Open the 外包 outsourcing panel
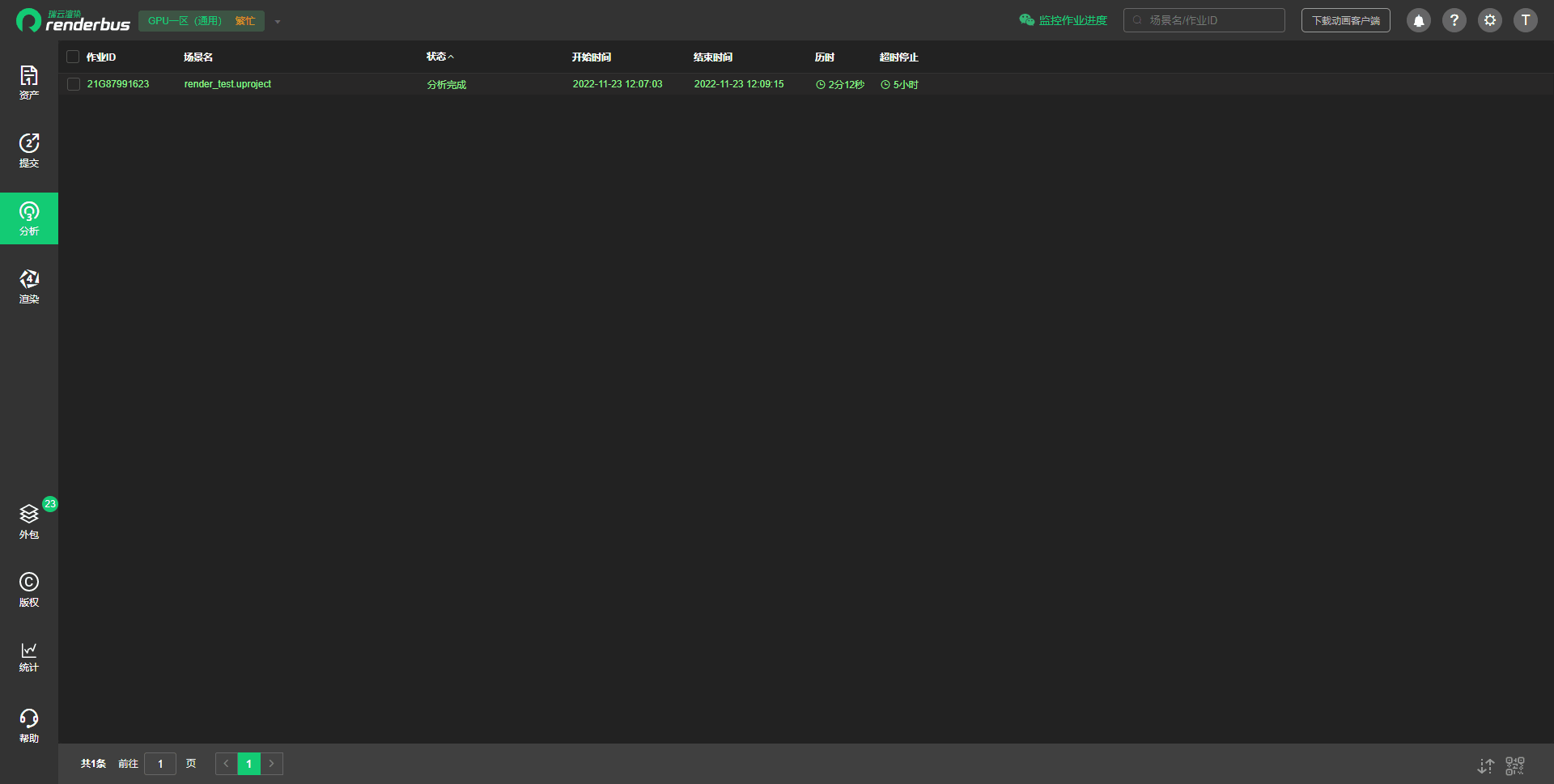 (29, 522)
